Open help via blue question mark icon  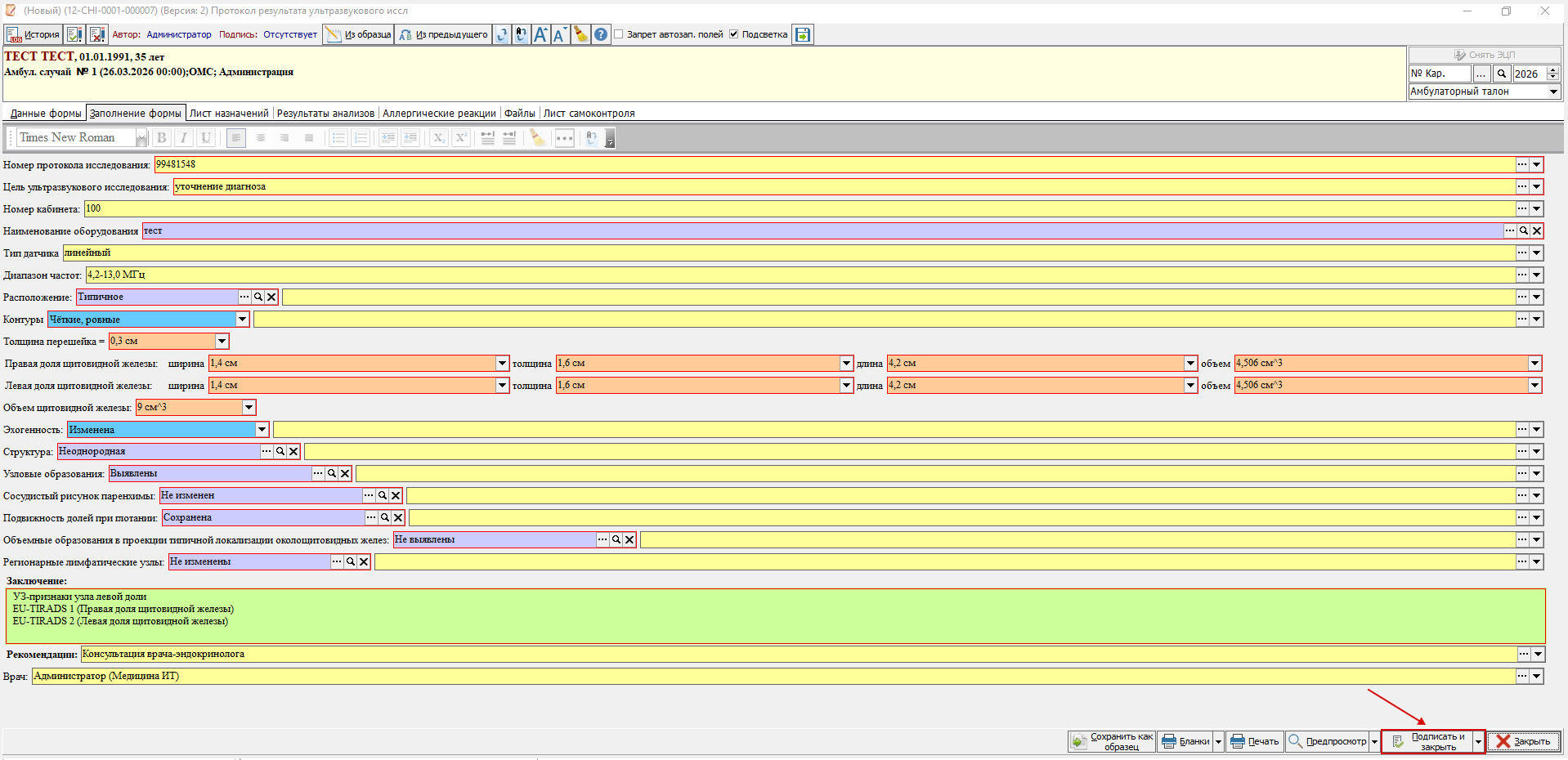click(601, 34)
